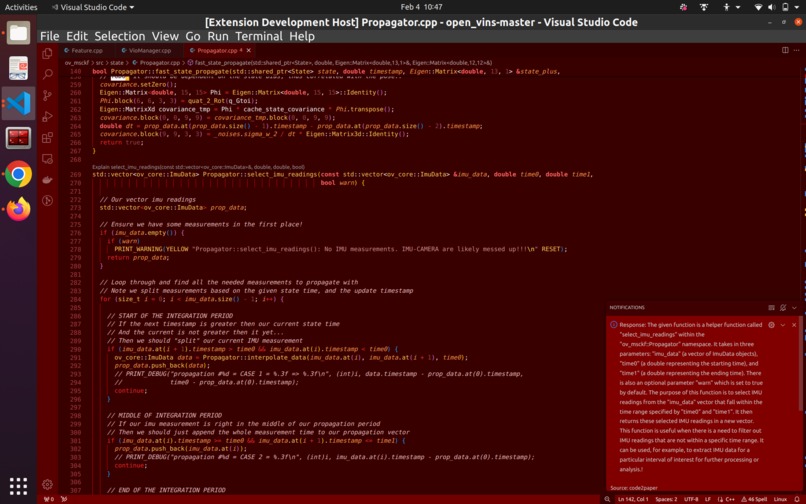Show errors and warnings count in status bar

pyautogui.click(x=48, y=499)
